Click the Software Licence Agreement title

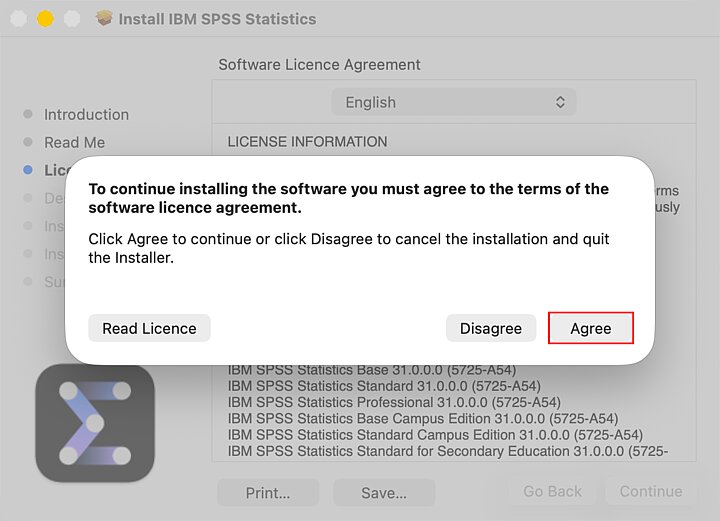pyautogui.click(x=319, y=65)
